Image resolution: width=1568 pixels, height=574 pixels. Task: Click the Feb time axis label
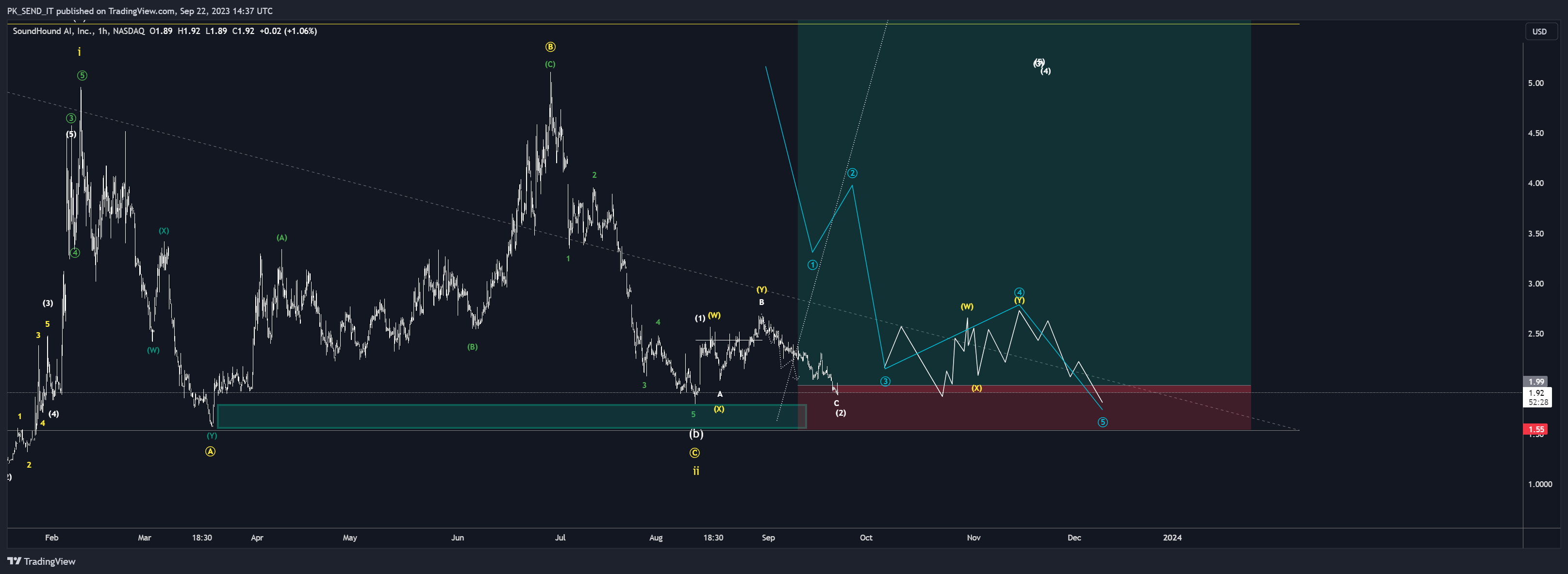point(52,538)
